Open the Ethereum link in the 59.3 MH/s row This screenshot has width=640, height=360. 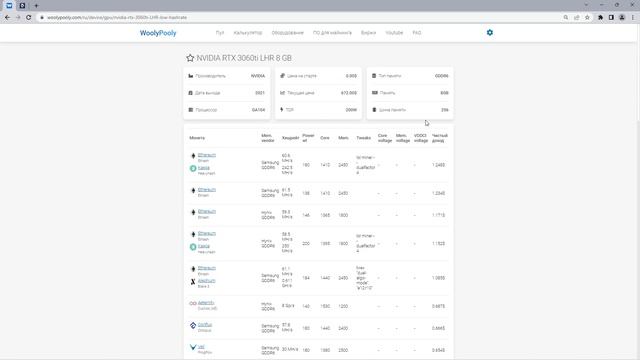pos(207,211)
